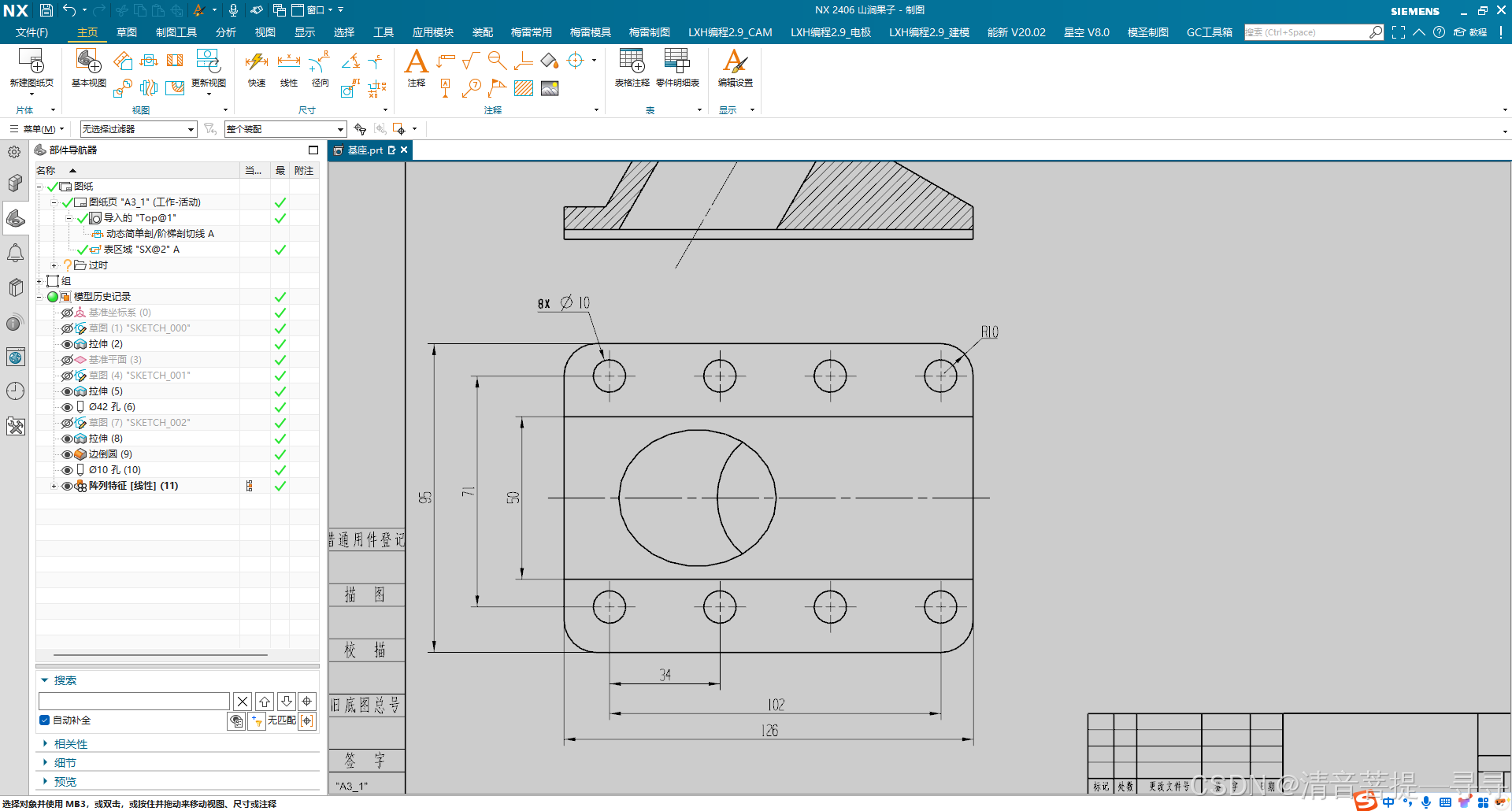Screen dimensions: 1512x811
Task: Click the Image insert icon in annotations
Action: coord(550,88)
